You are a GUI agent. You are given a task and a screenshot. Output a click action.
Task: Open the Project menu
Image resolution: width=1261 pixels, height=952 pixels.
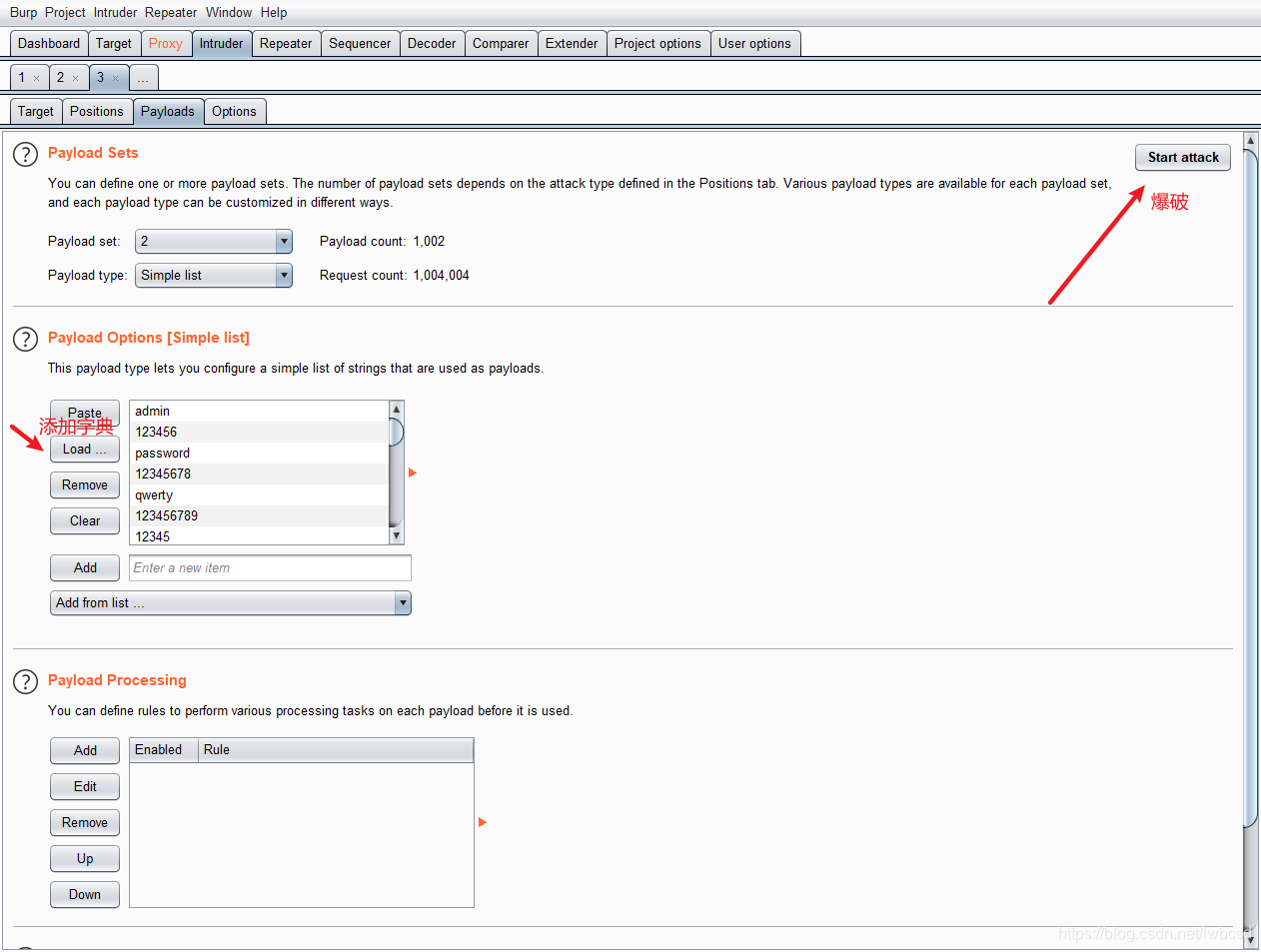[65, 12]
